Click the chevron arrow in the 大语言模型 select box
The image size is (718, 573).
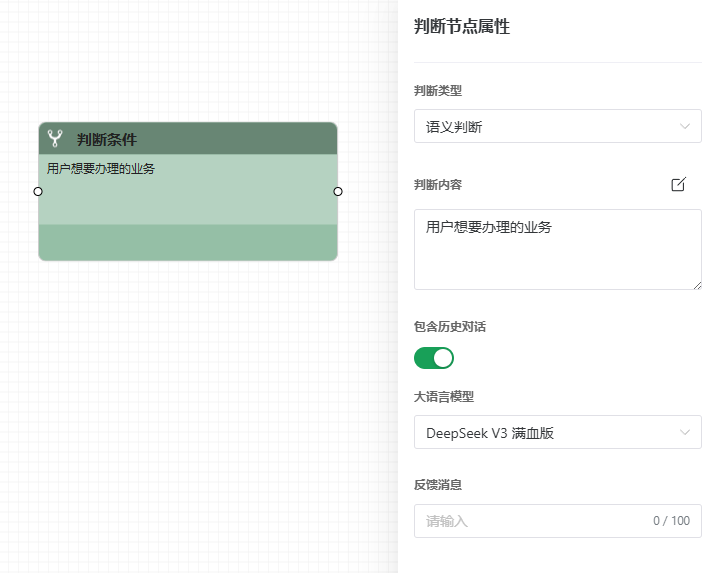(x=685, y=432)
